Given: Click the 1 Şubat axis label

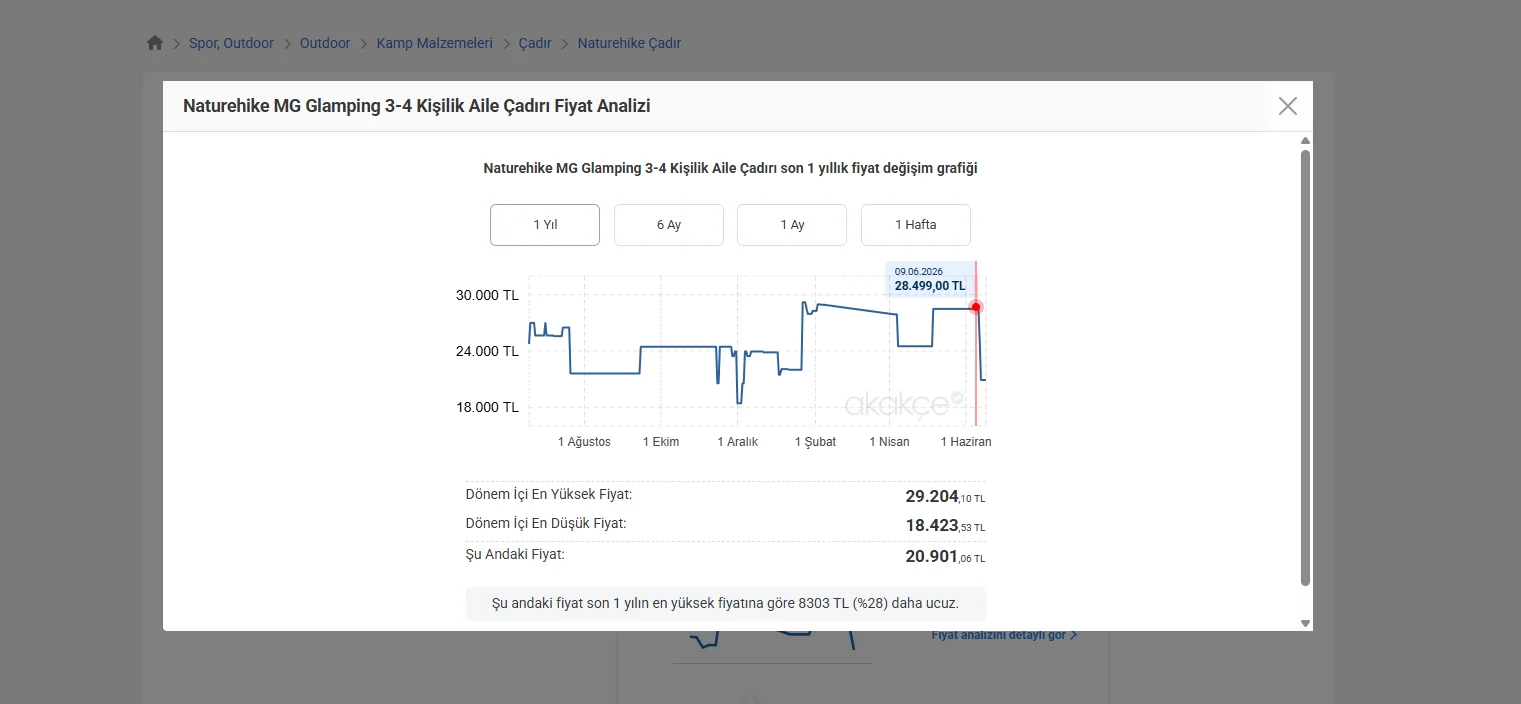Looking at the screenshot, I should point(816,442).
